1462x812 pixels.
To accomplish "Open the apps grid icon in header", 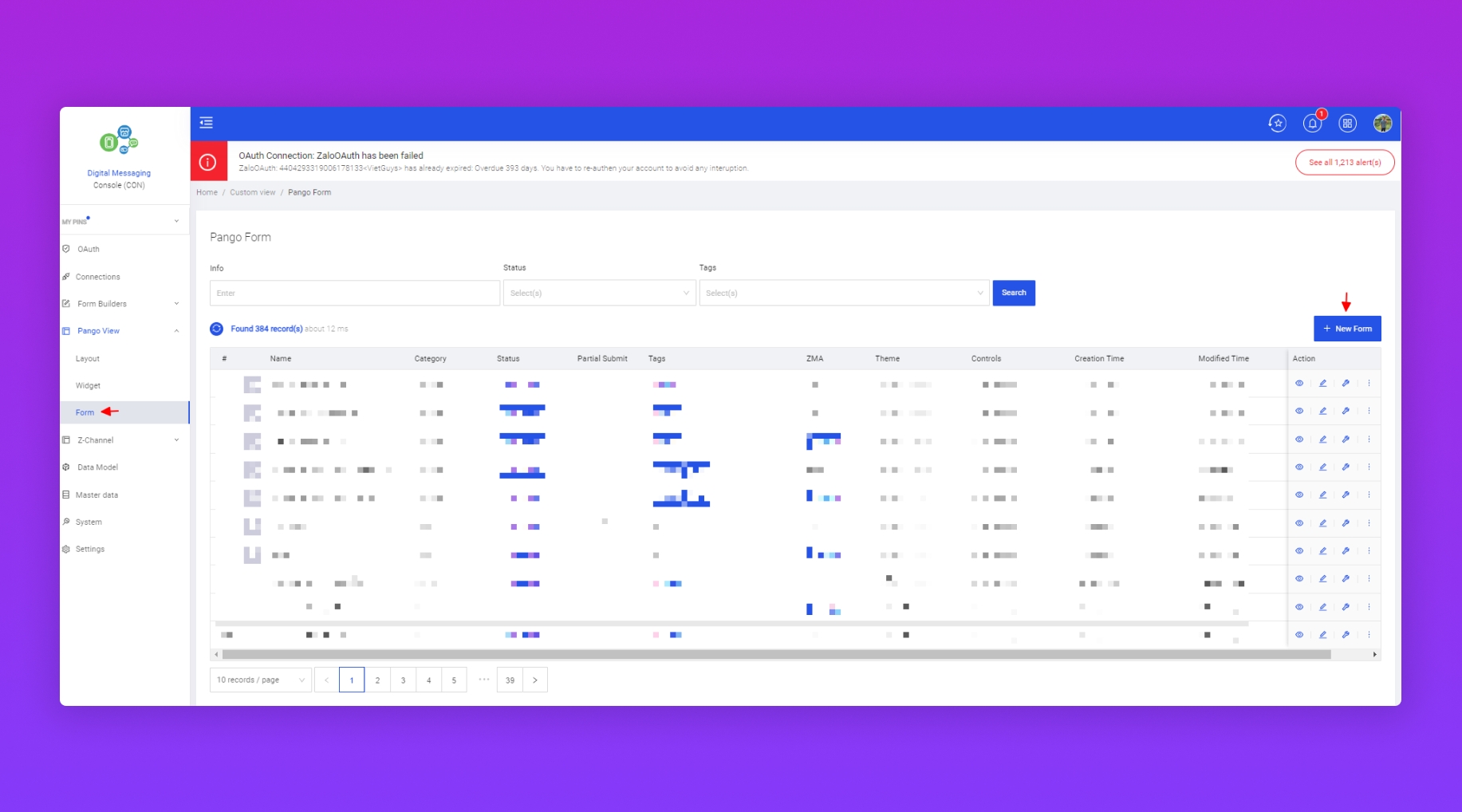I will (1347, 123).
